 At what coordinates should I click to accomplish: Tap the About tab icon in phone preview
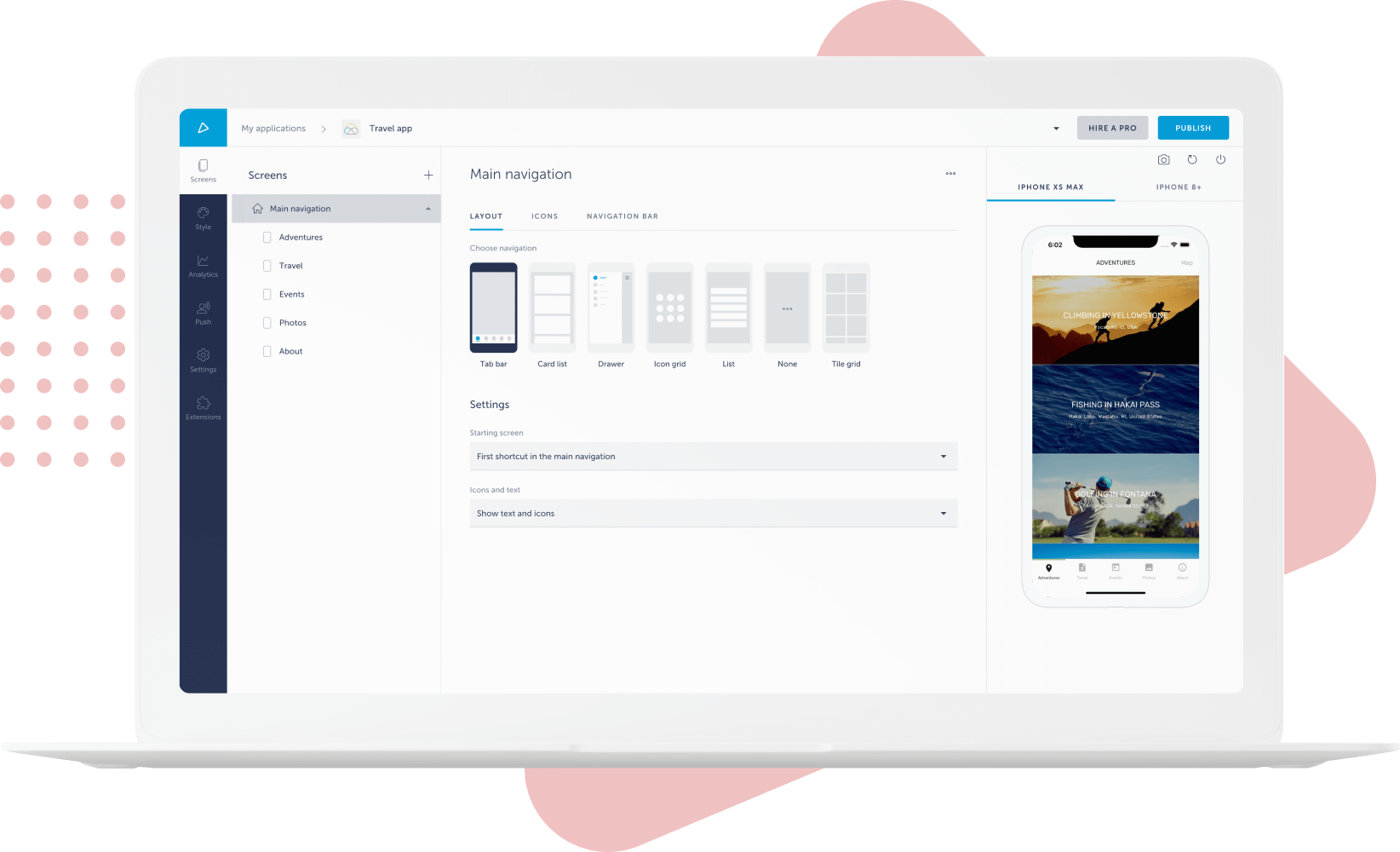(1182, 567)
